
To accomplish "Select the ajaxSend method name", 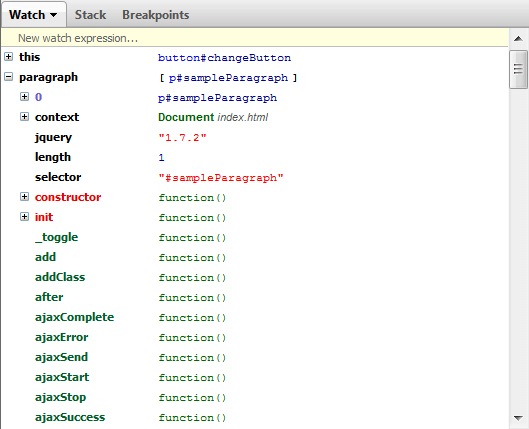I will click(61, 357).
